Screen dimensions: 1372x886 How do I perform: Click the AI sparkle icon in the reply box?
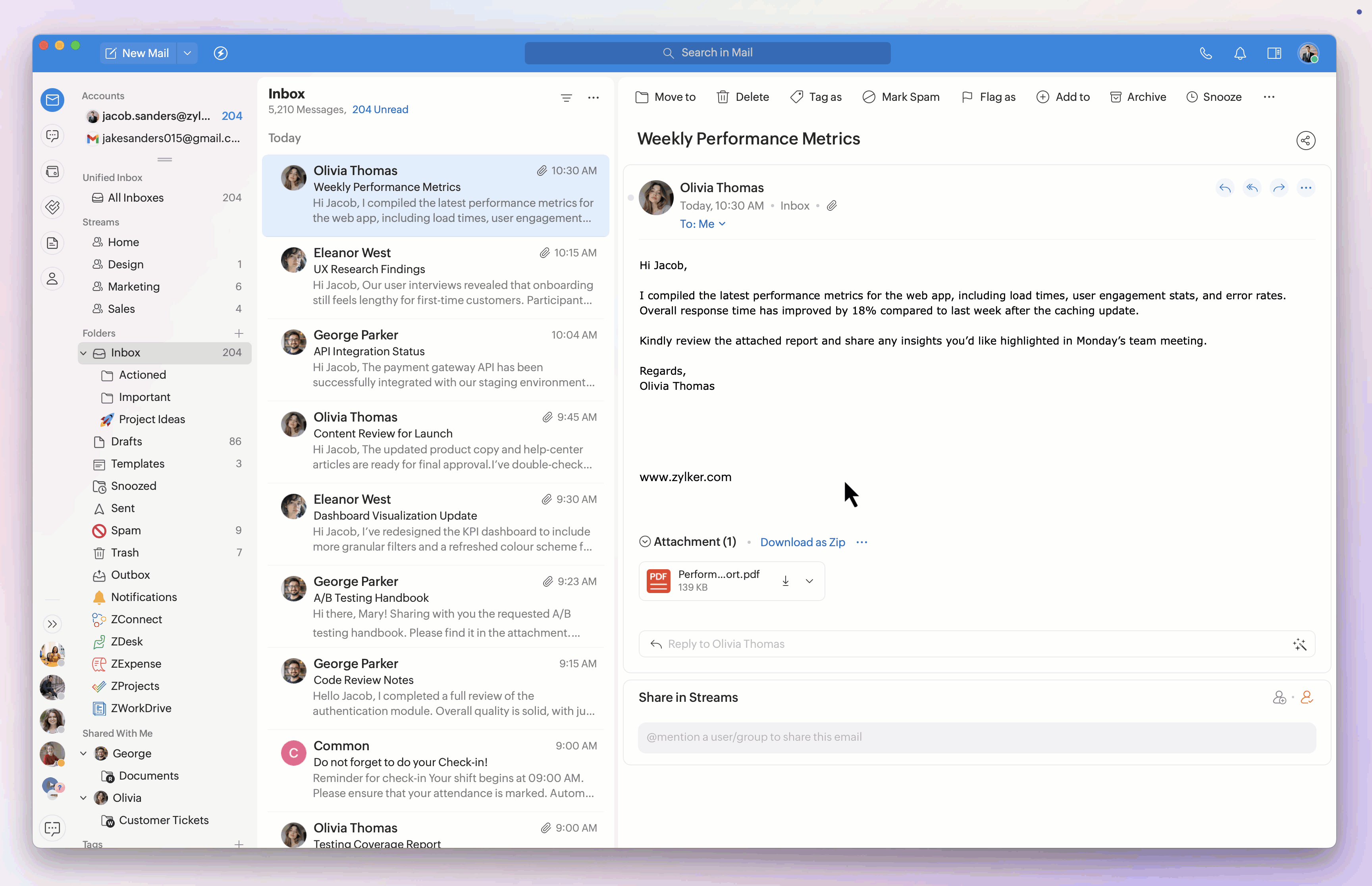(x=1299, y=644)
